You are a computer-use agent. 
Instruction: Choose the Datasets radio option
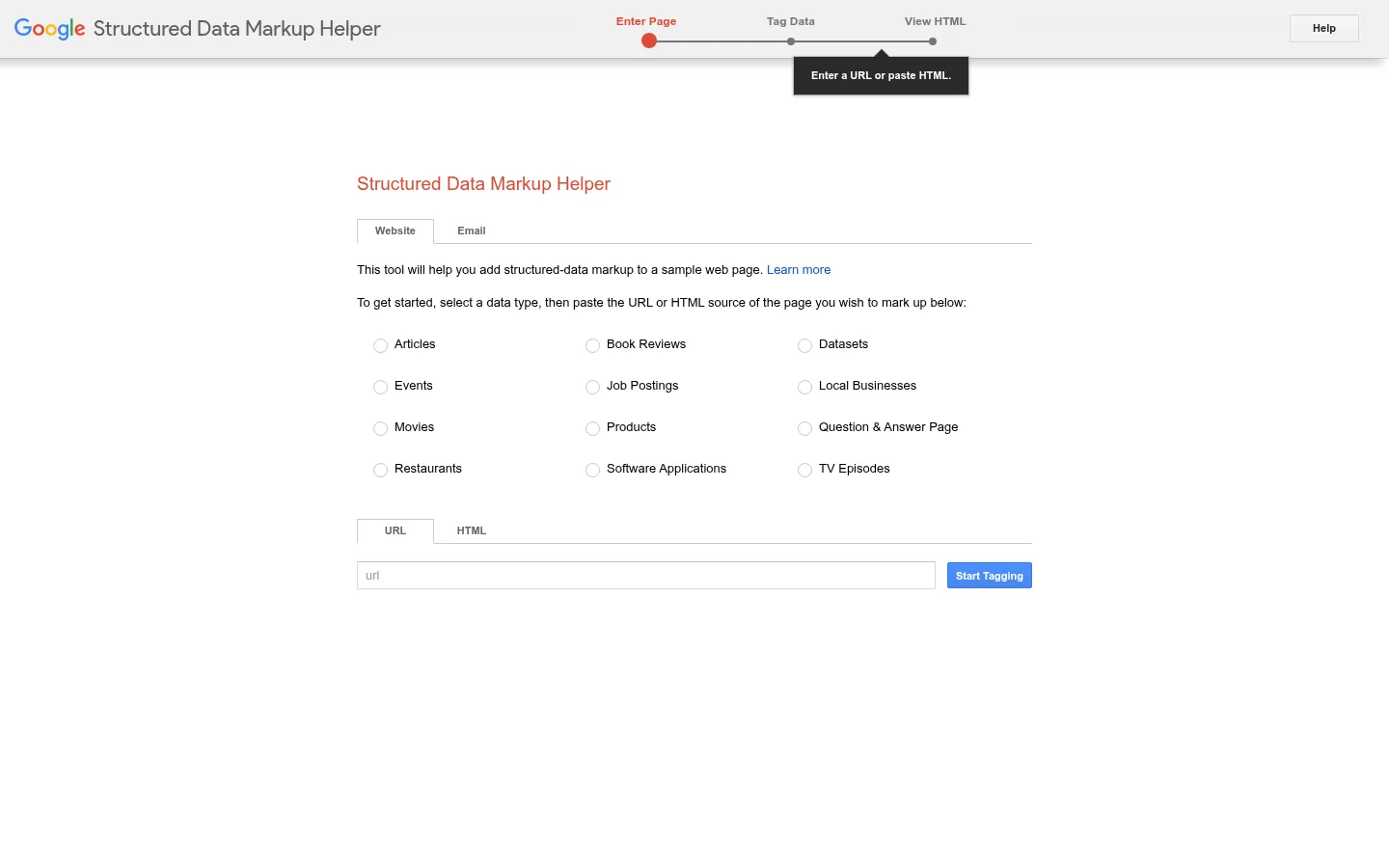pyautogui.click(x=804, y=345)
